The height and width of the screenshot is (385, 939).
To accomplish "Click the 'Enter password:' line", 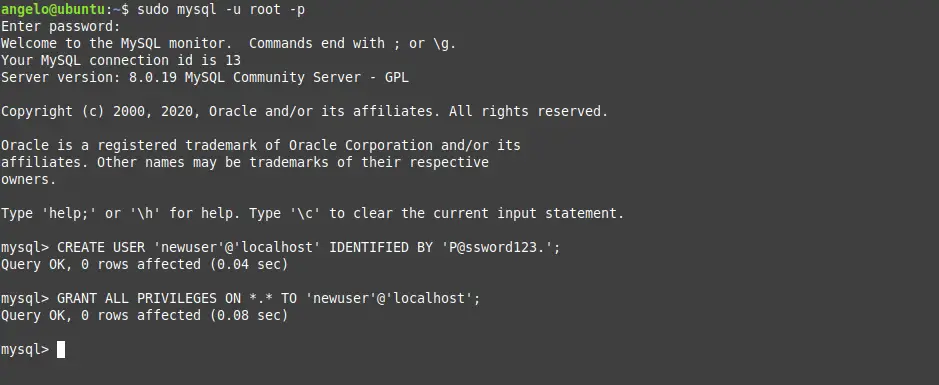I will pos(60,26).
